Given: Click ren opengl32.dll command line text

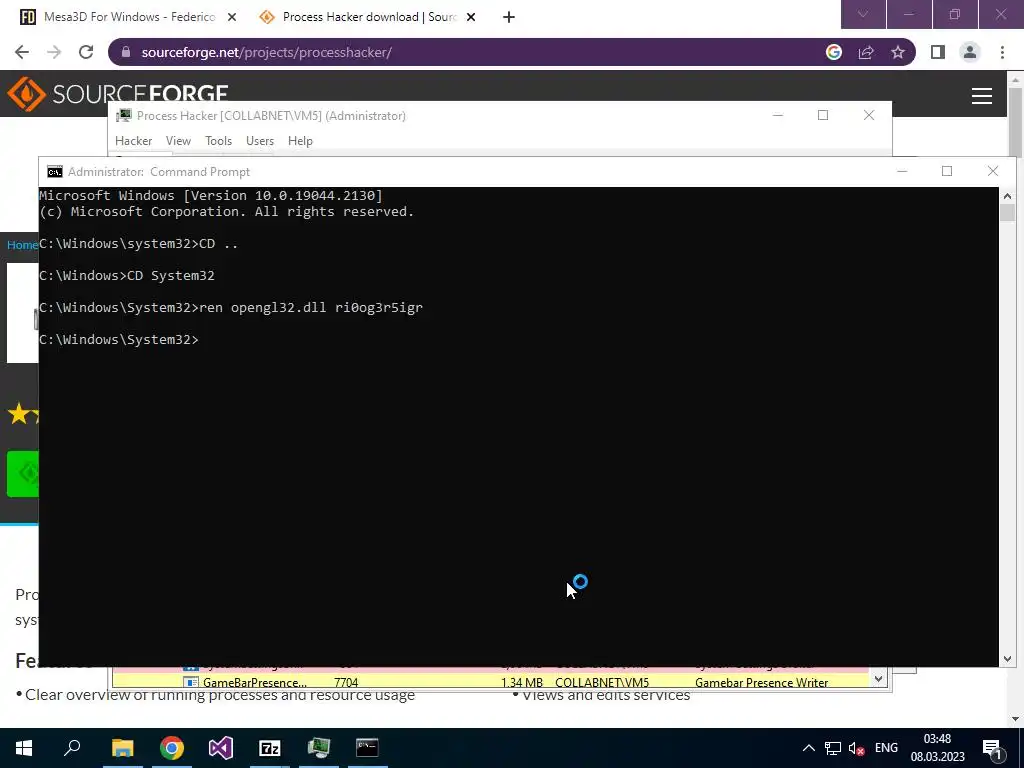Looking at the screenshot, I should click(311, 308).
